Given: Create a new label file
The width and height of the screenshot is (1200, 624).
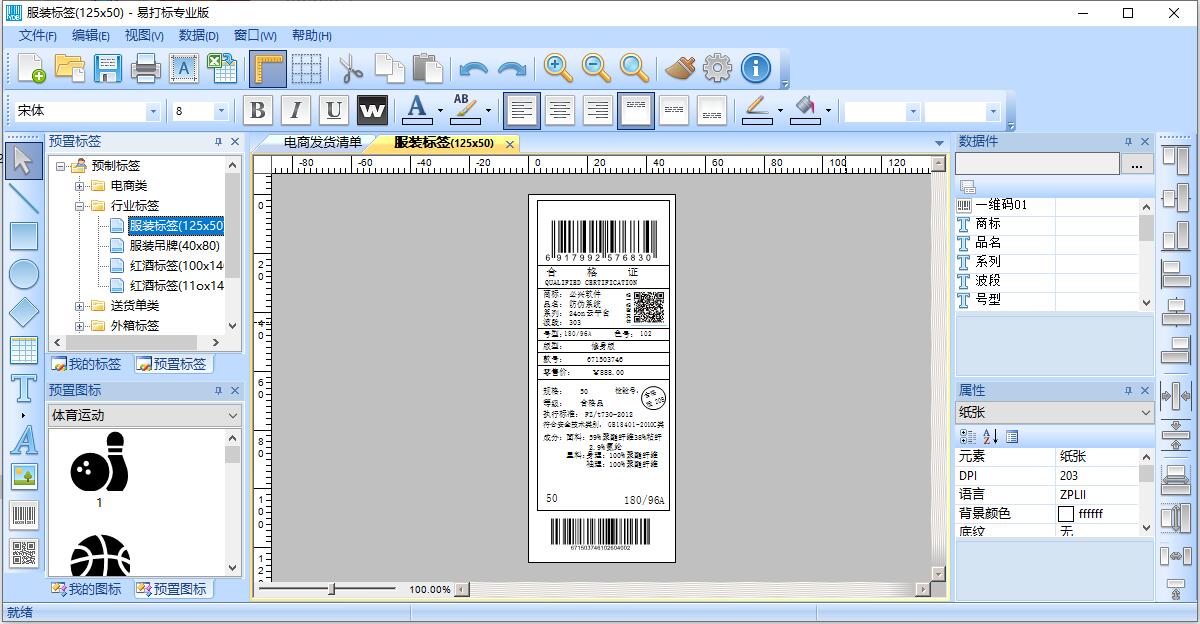Looking at the screenshot, I should click(x=32, y=68).
